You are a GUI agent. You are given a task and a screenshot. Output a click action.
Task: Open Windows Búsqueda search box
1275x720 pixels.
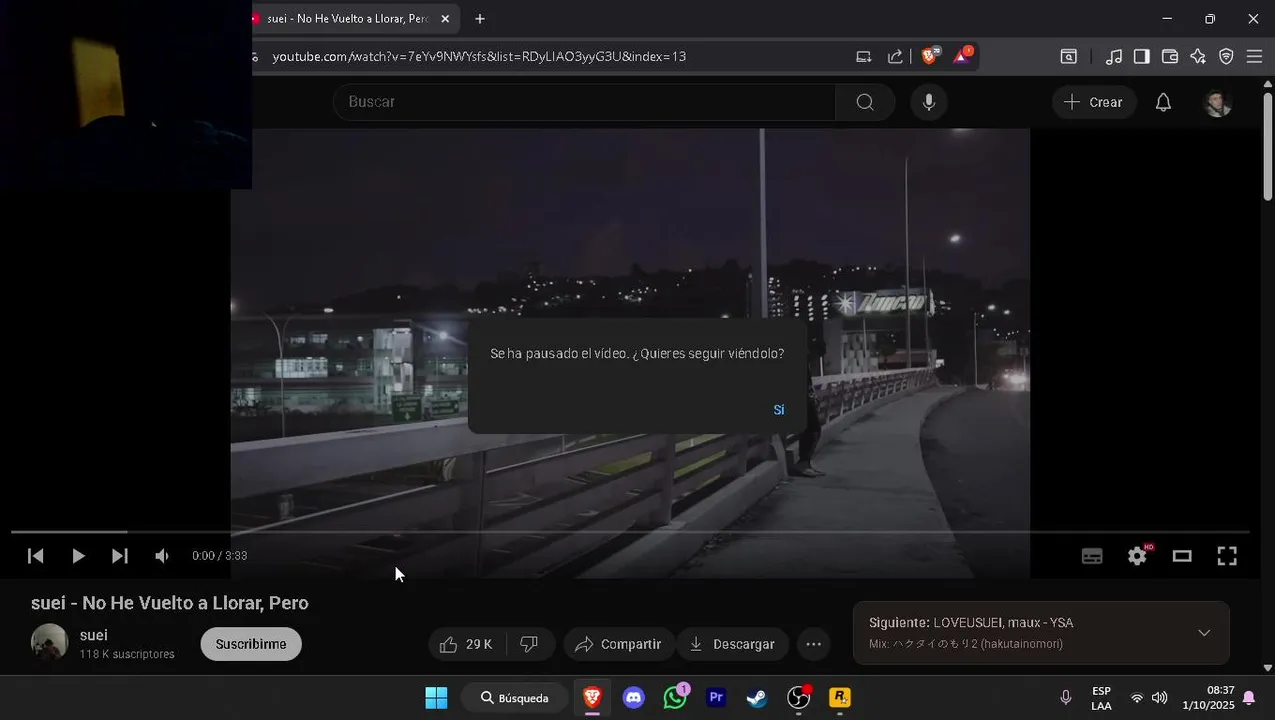[x=515, y=698]
